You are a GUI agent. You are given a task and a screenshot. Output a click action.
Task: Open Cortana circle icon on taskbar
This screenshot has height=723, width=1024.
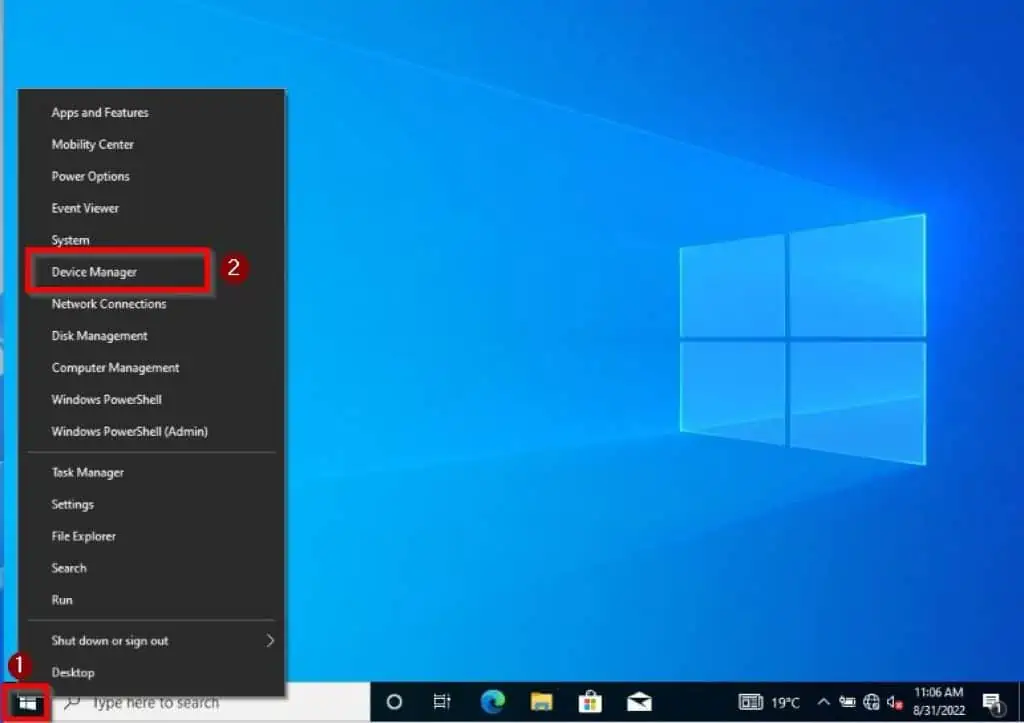point(394,703)
